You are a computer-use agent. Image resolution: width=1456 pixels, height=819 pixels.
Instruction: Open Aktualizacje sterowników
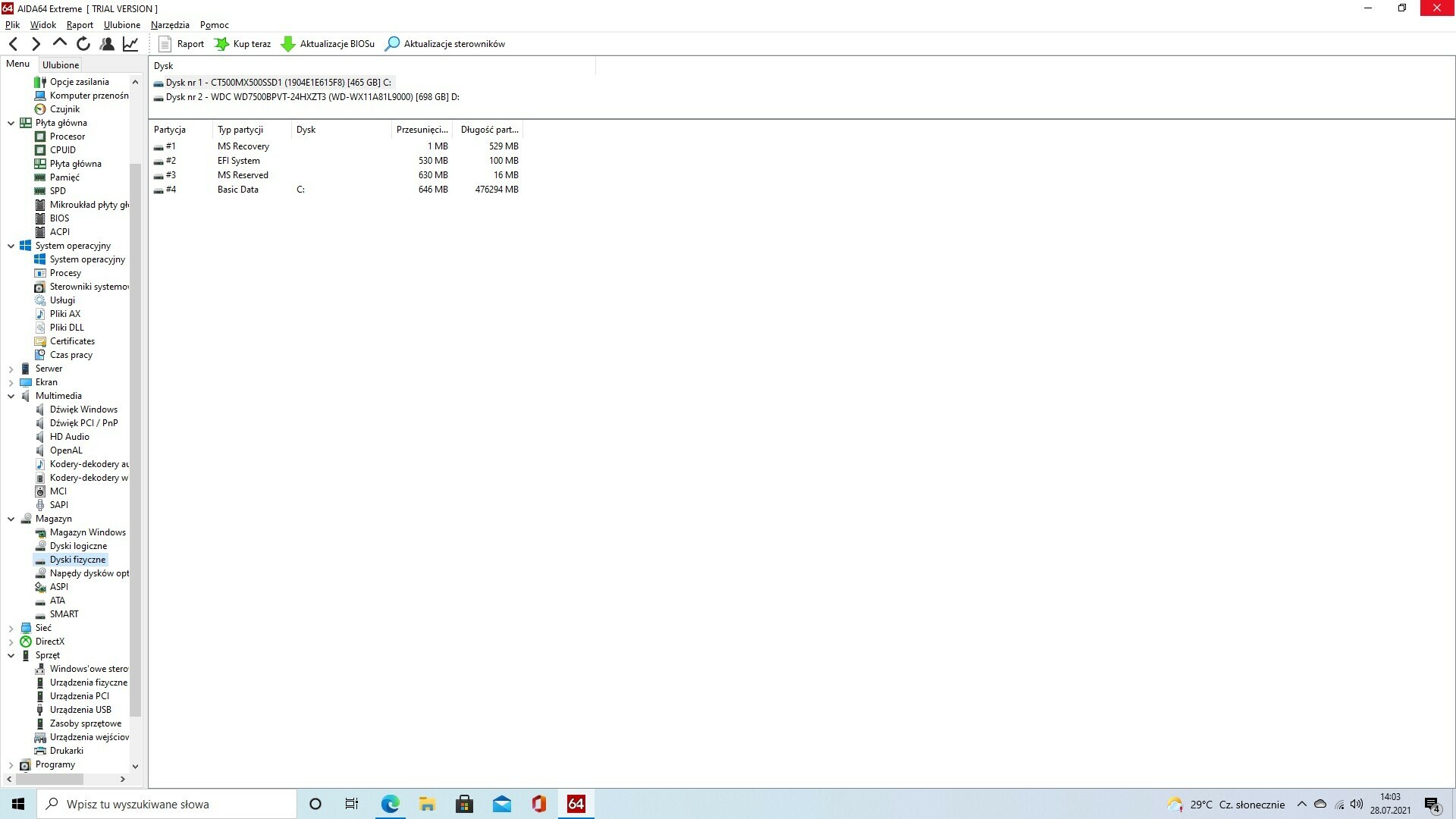[445, 44]
